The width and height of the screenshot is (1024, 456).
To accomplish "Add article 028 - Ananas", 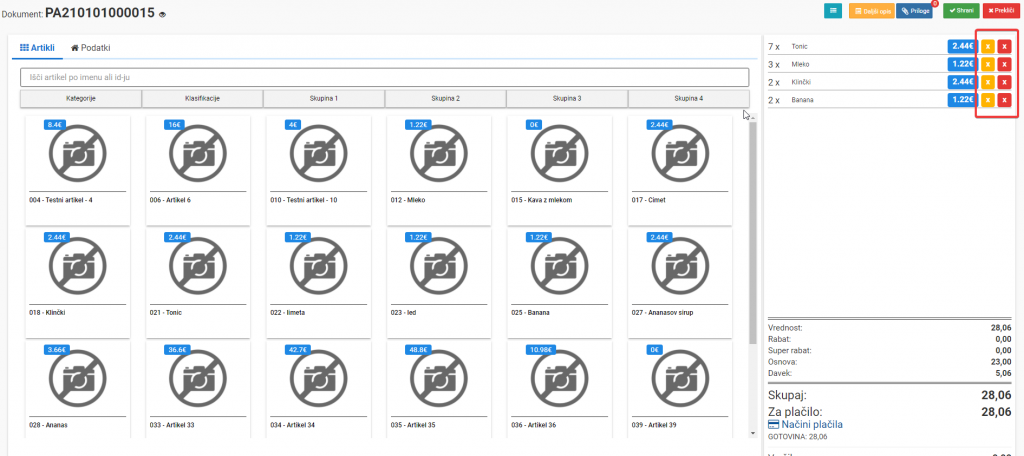I will pyautogui.click(x=78, y=389).
